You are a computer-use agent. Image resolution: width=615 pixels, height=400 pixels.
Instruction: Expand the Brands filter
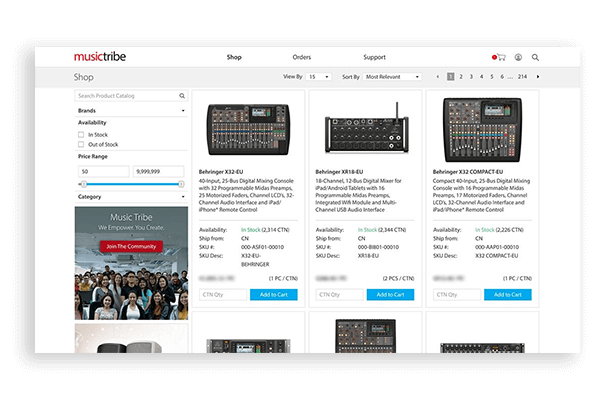click(x=131, y=111)
